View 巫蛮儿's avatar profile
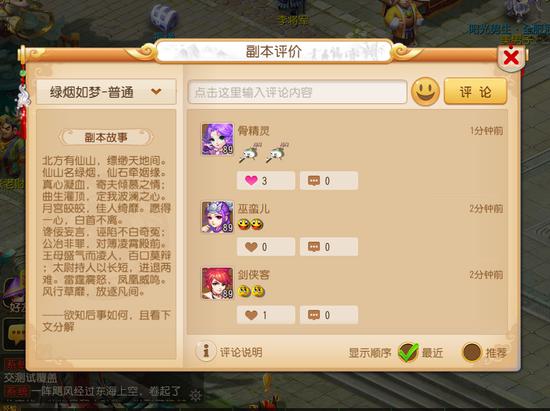 click(x=217, y=217)
